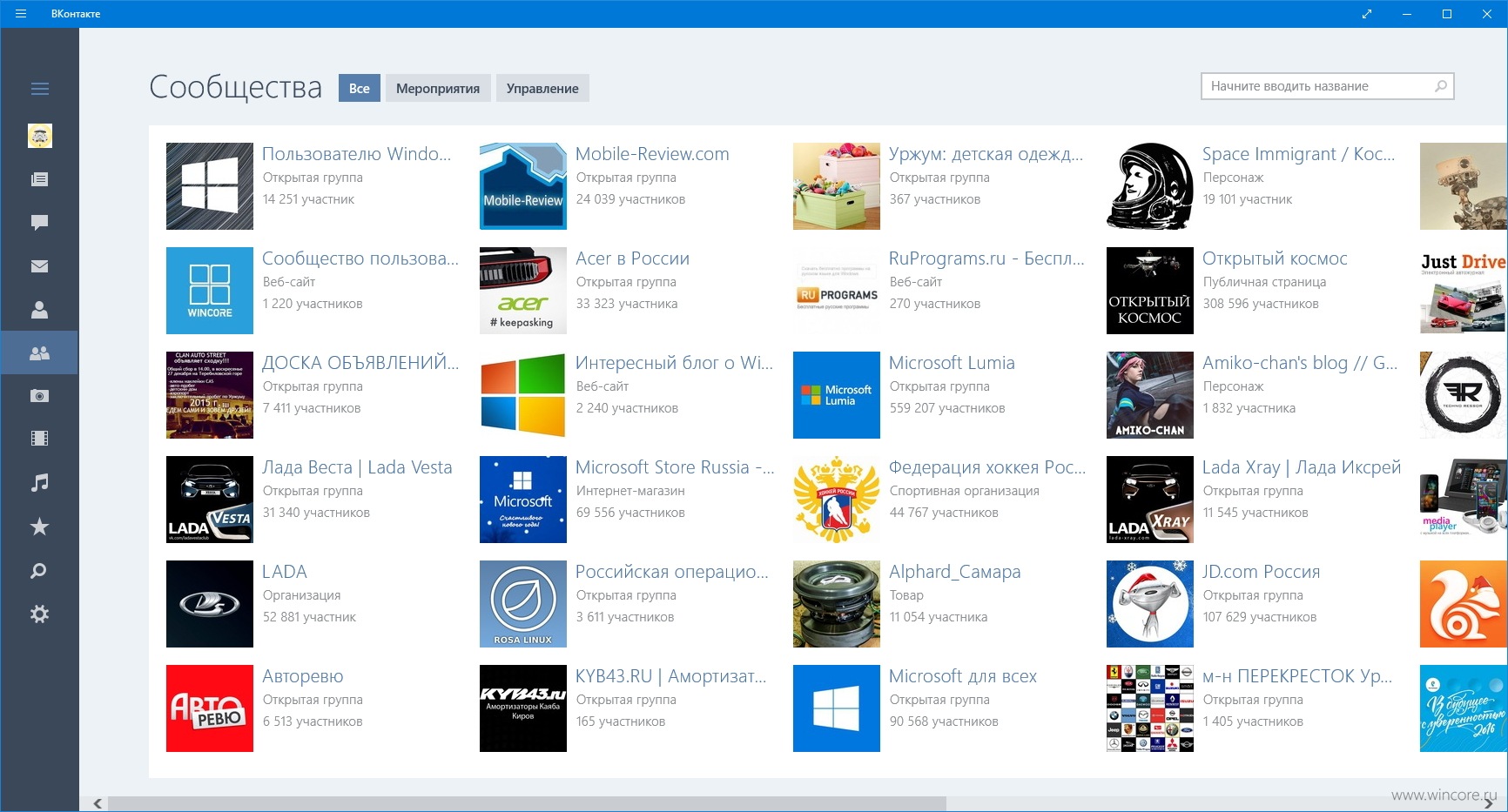Open Интересный блог о Wi... link
The width and height of the screenshot is (1508, 812).
(674, 363)
